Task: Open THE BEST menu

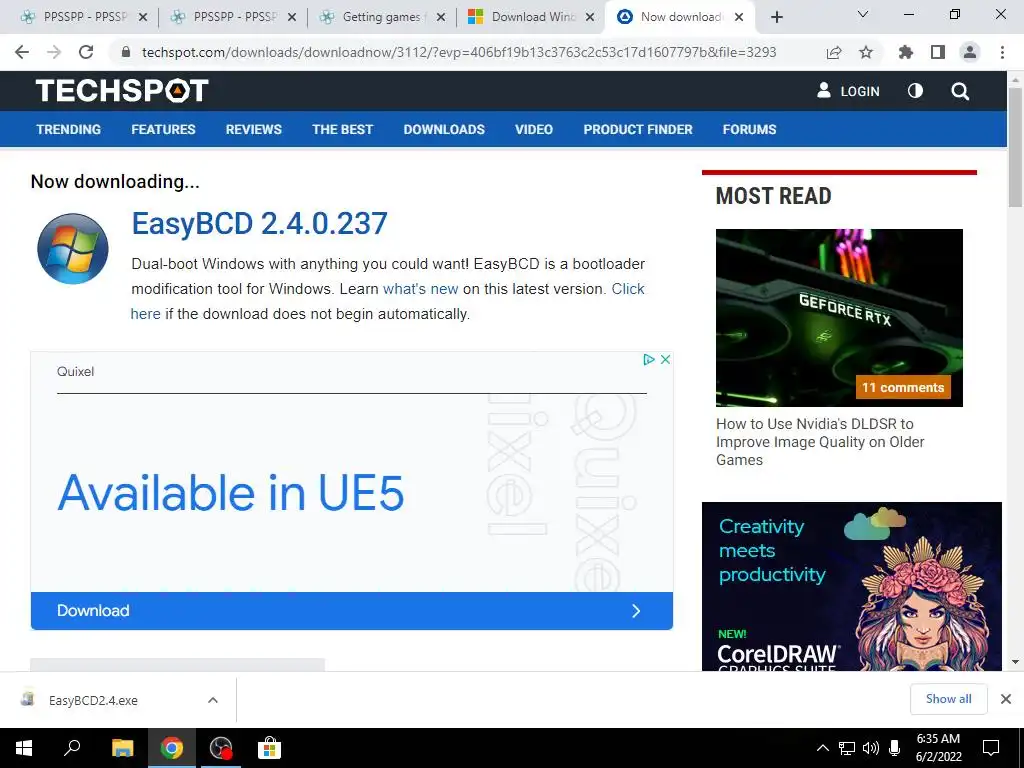Action: click(x=342, y=129)
